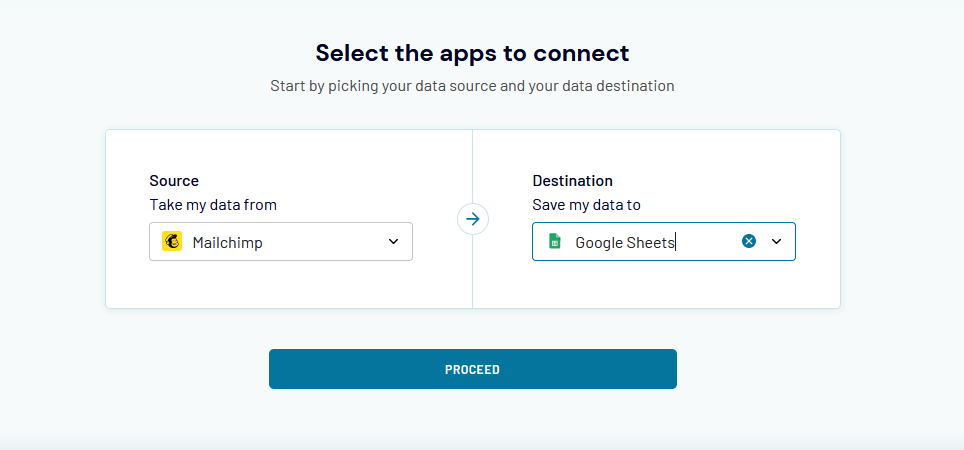Click the Mailchimp monkey logo icon
This screenshot has height=450, width=964.
coord(171,242)
